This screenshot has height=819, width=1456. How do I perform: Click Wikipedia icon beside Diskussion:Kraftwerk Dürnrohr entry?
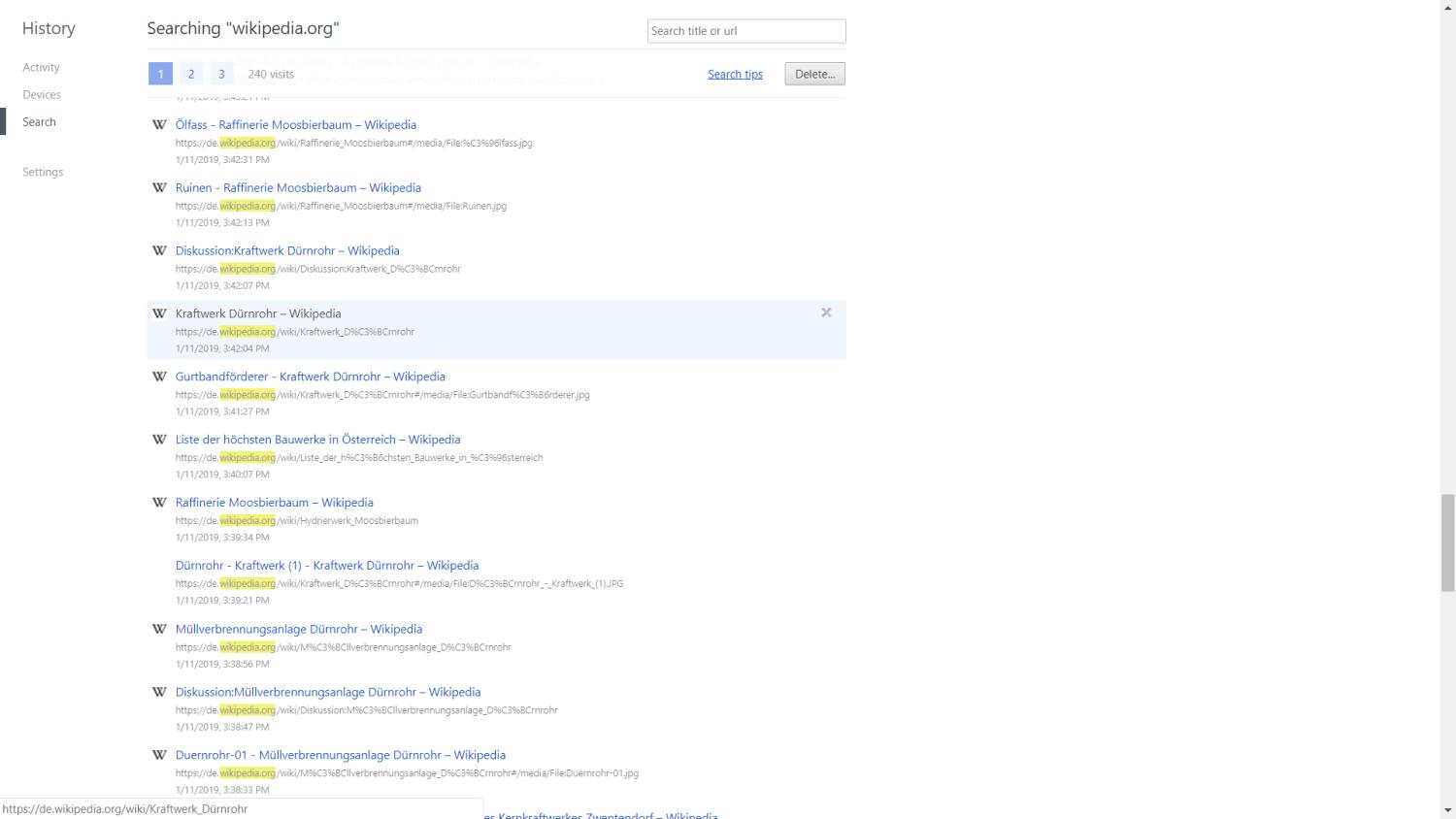[x=159, y=250]
